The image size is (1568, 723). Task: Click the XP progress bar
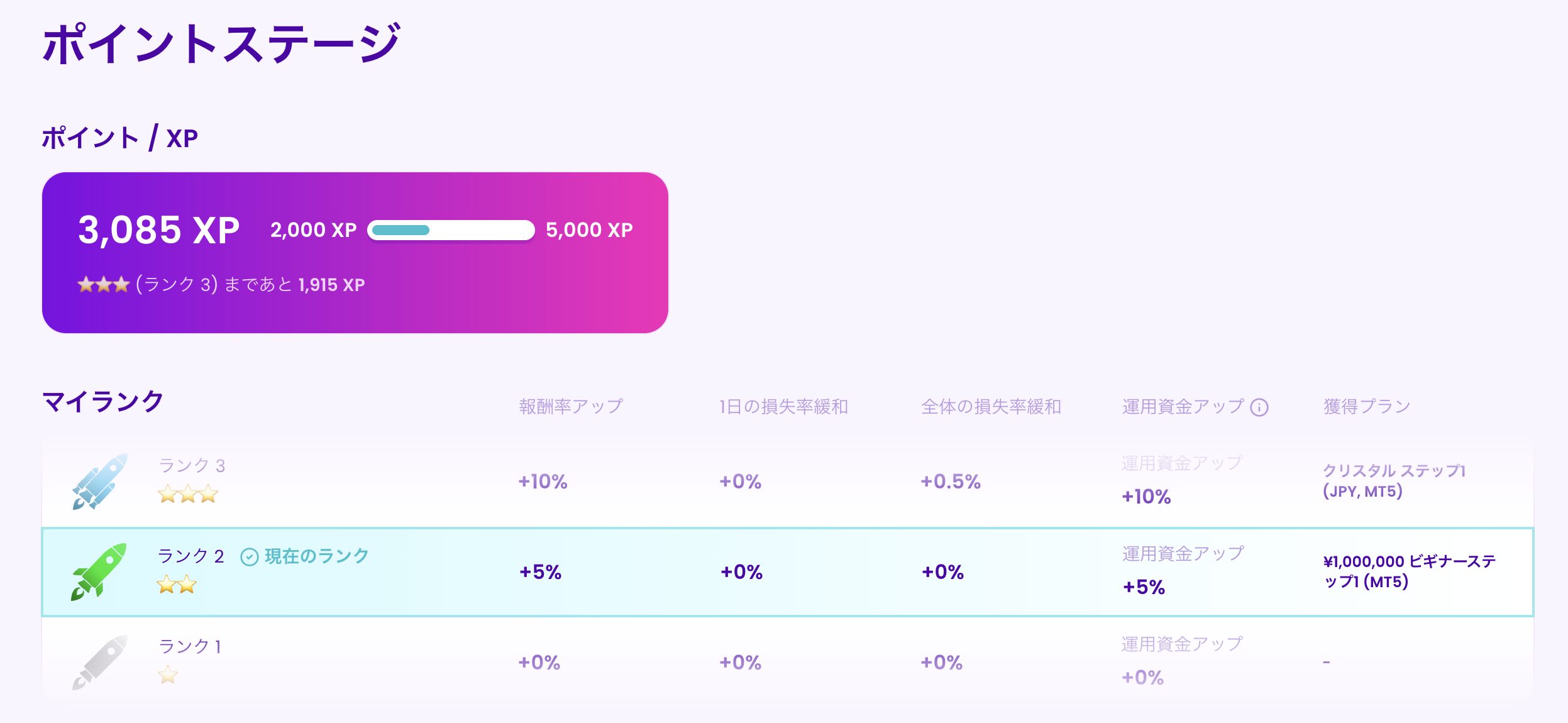tap(451, 230)
